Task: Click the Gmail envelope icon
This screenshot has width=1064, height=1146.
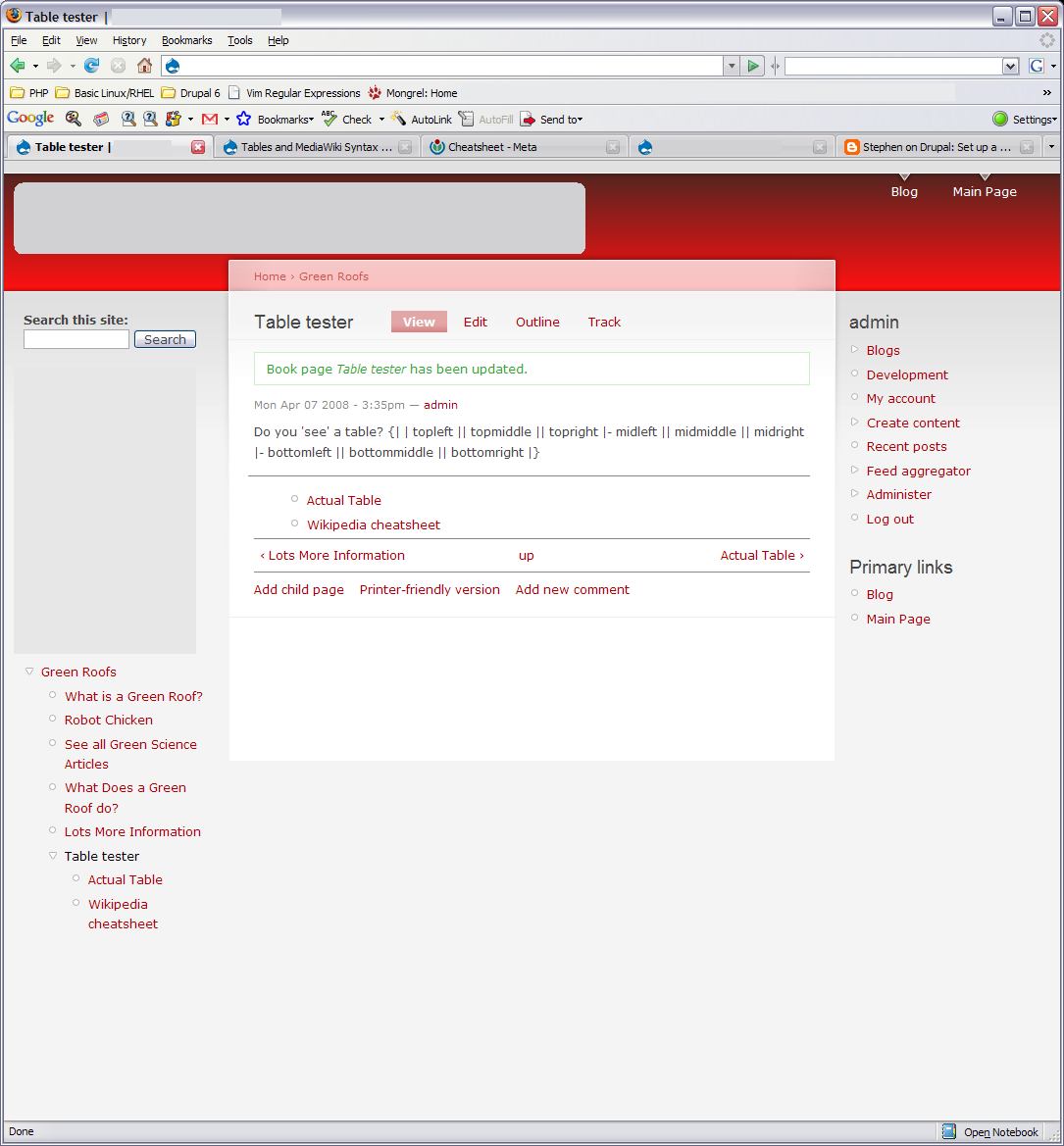Action: (210, 119)
